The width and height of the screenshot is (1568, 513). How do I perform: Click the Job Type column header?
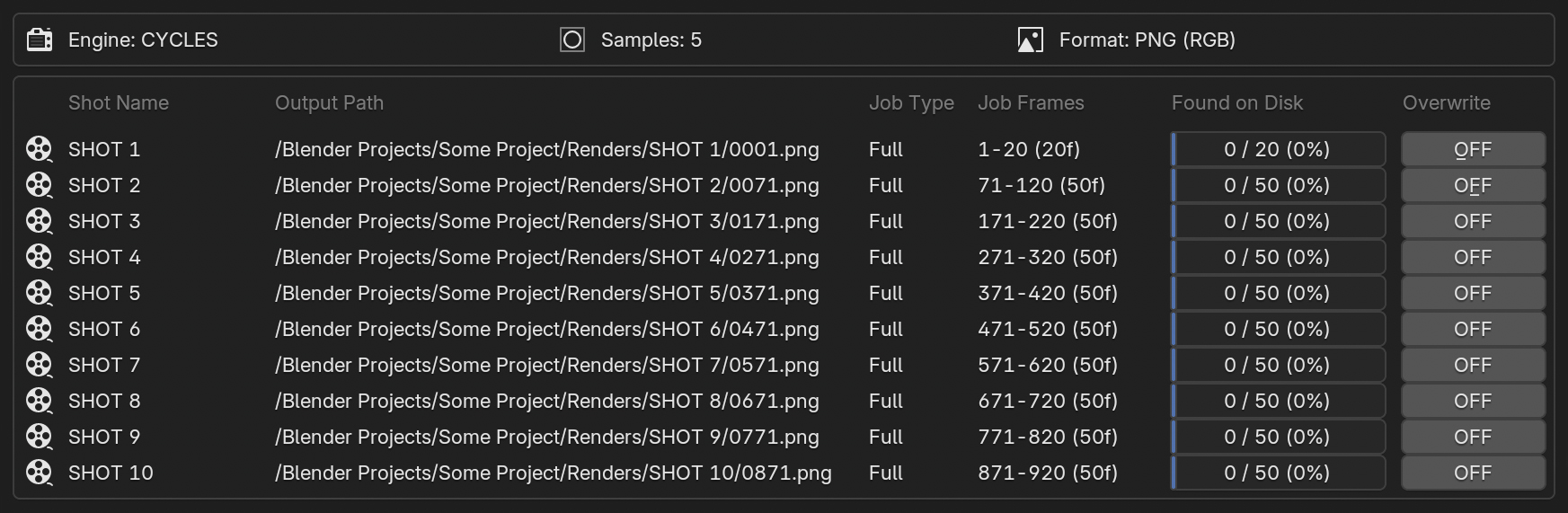(x=911, y=103)
